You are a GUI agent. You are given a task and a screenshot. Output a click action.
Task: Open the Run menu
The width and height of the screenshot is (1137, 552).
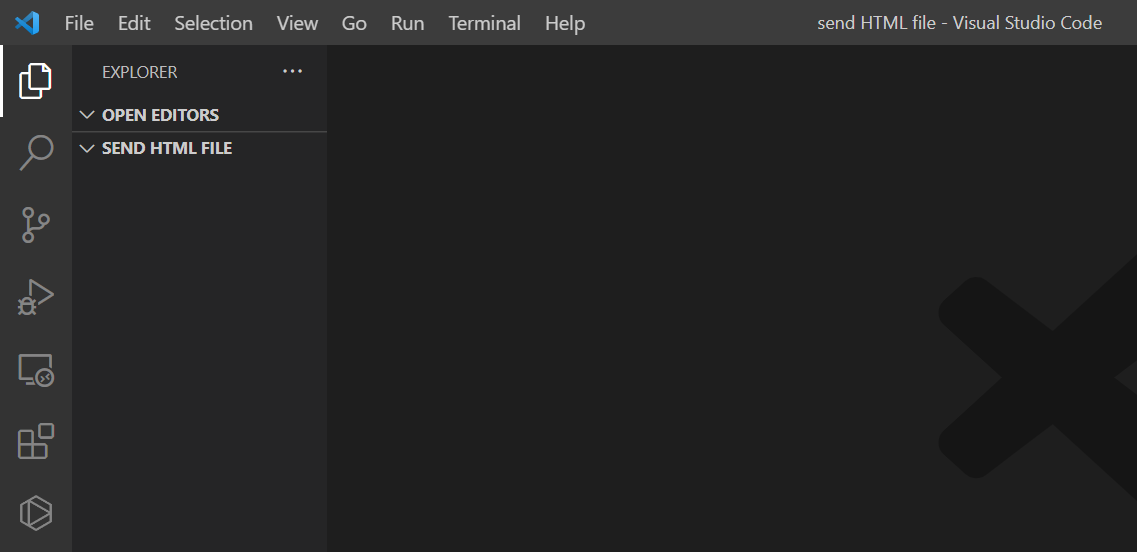tap(407, 23)
